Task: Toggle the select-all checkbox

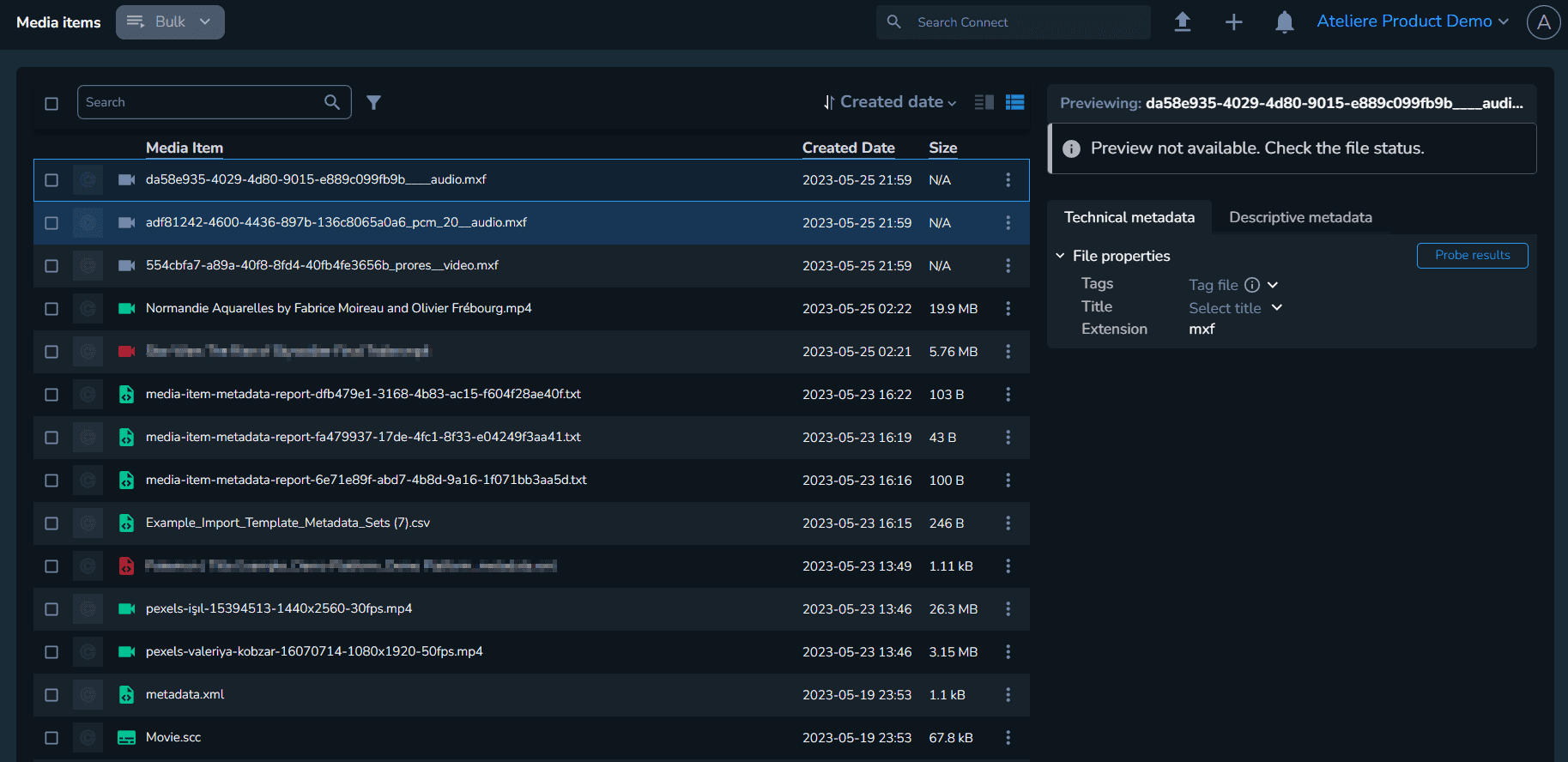Action: (x=51, y=104)
